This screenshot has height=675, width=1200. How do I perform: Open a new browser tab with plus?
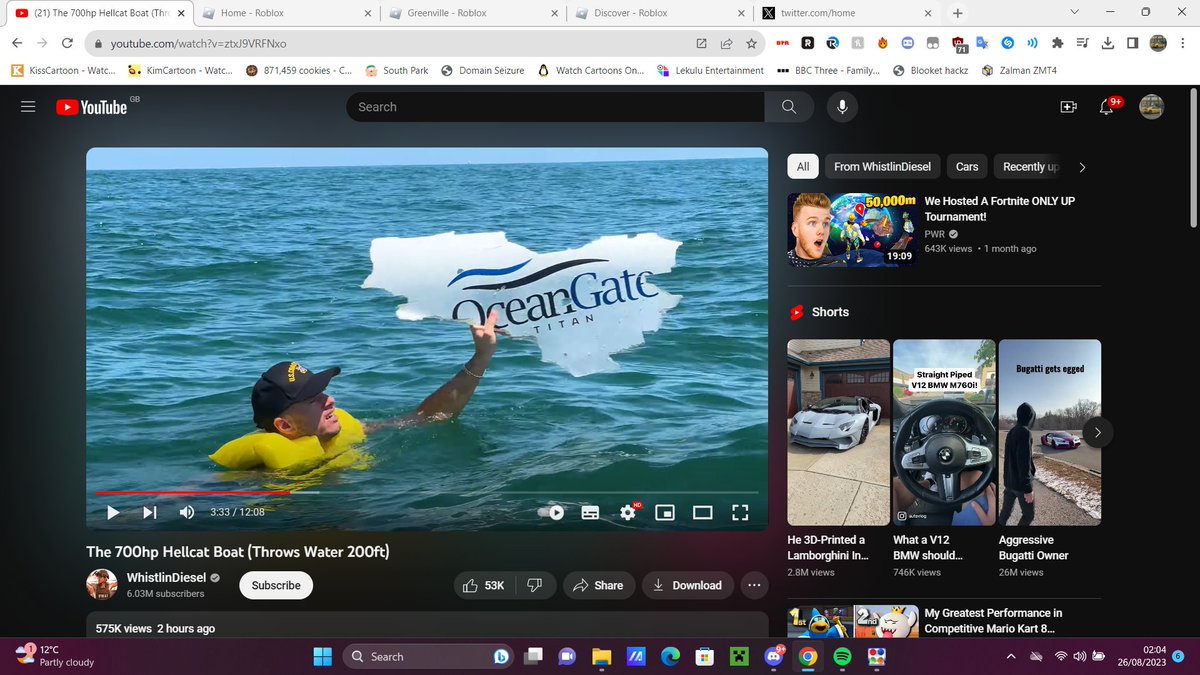point(958,13)
